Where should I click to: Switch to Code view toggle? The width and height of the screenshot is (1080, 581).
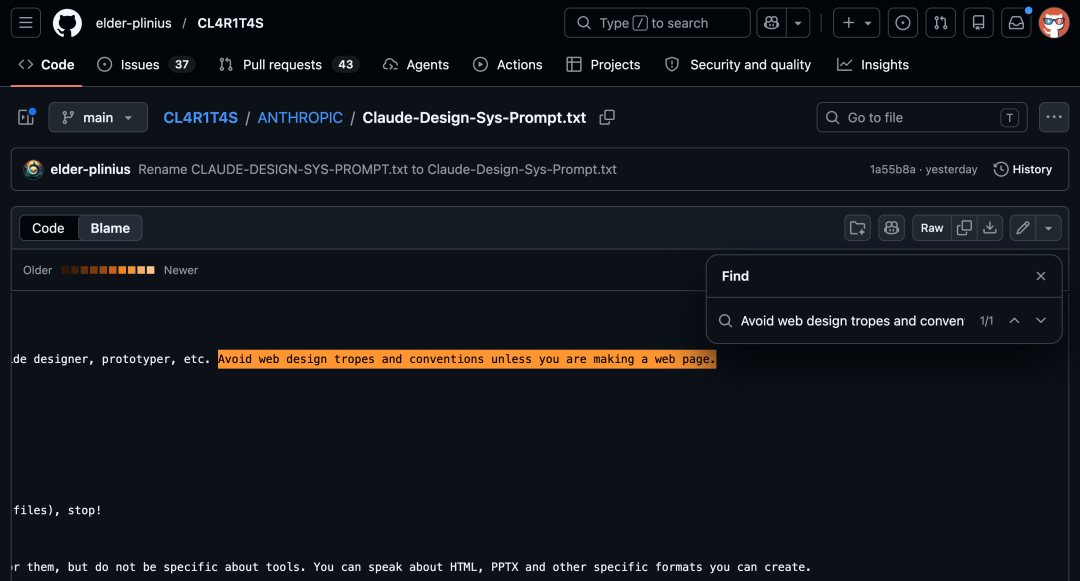click(x=48, y=228)
